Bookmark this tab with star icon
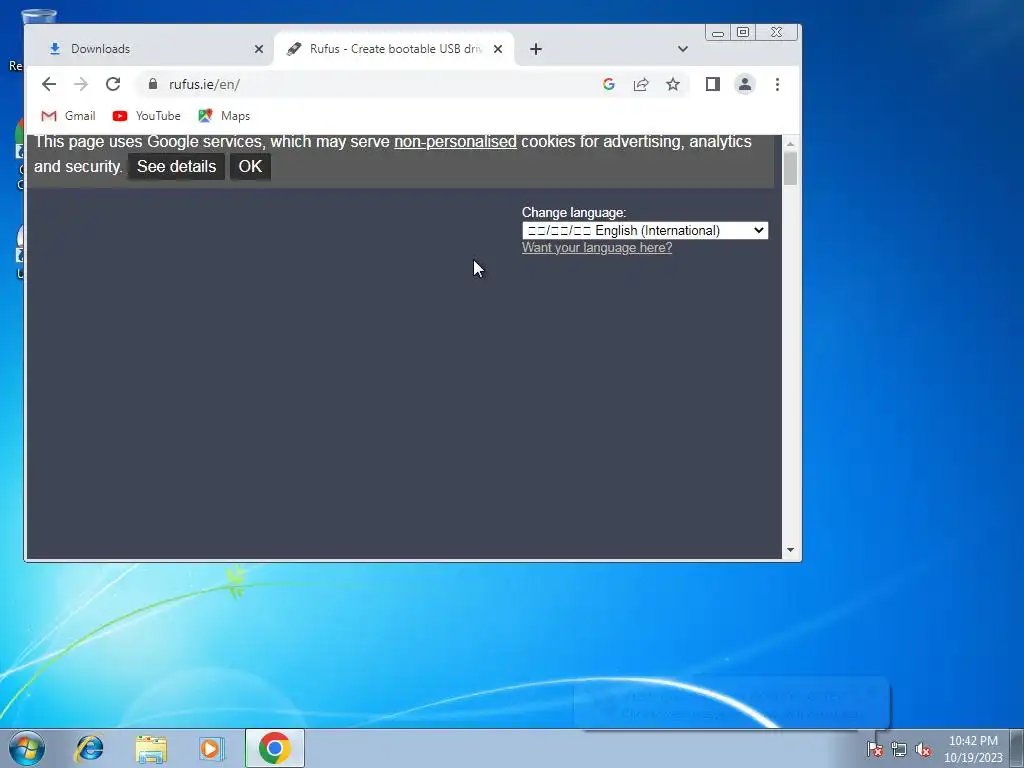The width and height of the screenshot is (1024, 768). (673, 84)
